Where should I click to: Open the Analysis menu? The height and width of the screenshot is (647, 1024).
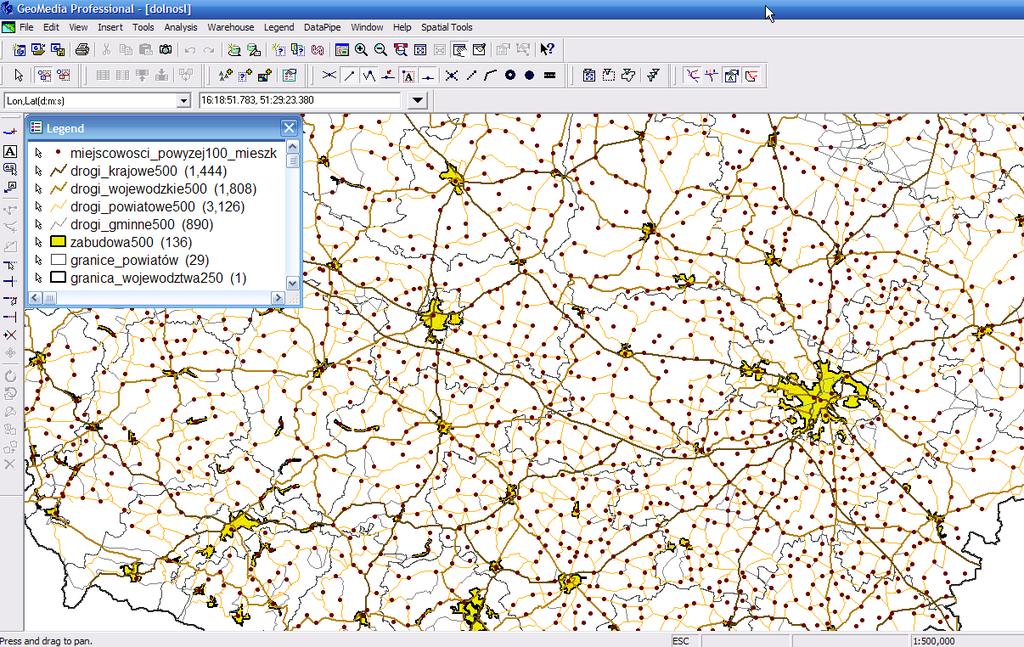[180, 27]
